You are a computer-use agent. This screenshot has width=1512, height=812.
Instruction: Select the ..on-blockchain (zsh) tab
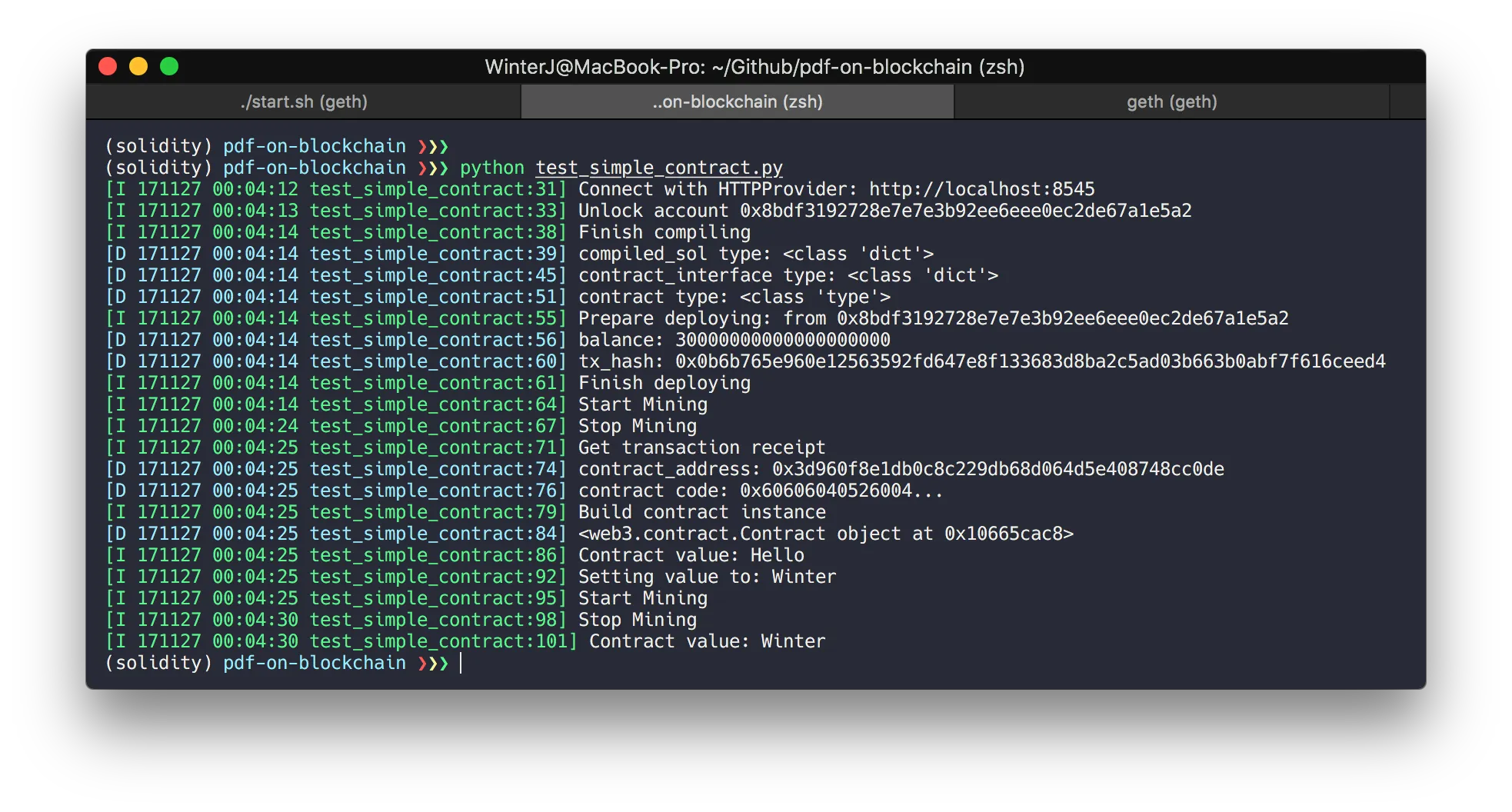coord(738,101)
